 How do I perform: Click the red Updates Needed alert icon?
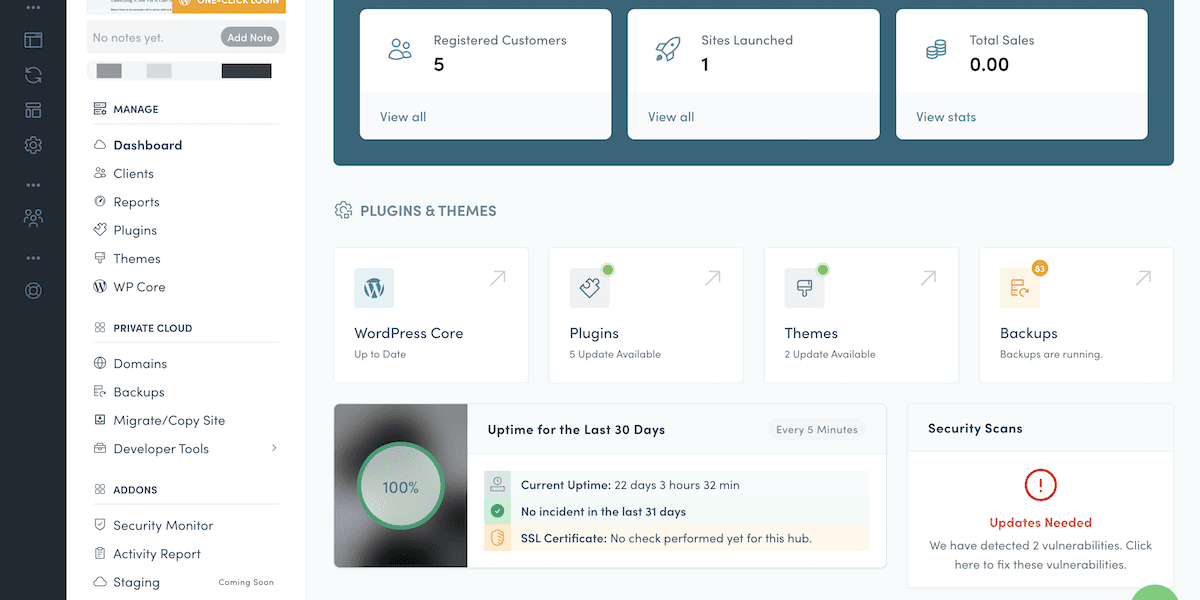point(1040,486)
